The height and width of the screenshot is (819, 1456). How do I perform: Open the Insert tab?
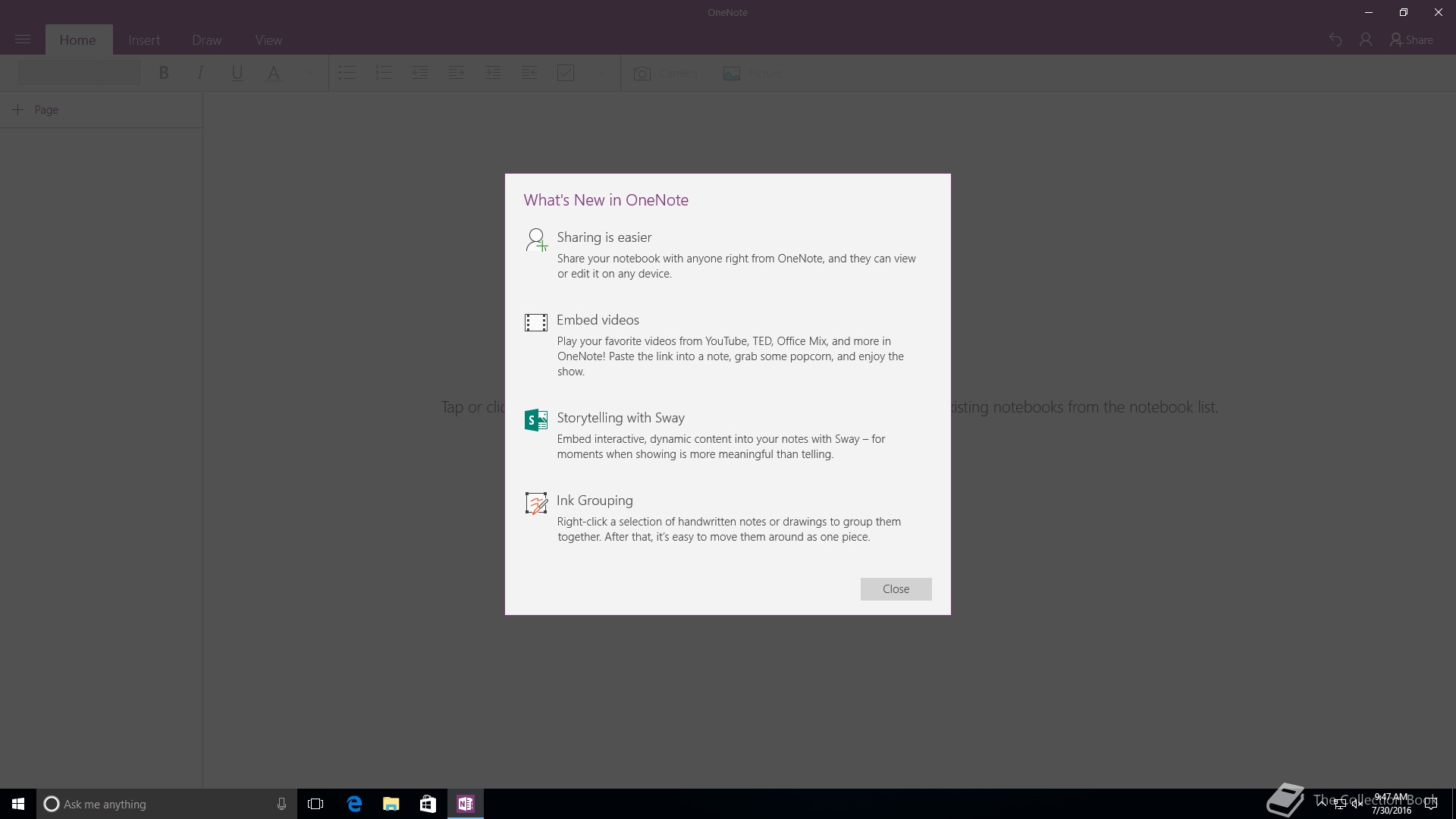144,40
